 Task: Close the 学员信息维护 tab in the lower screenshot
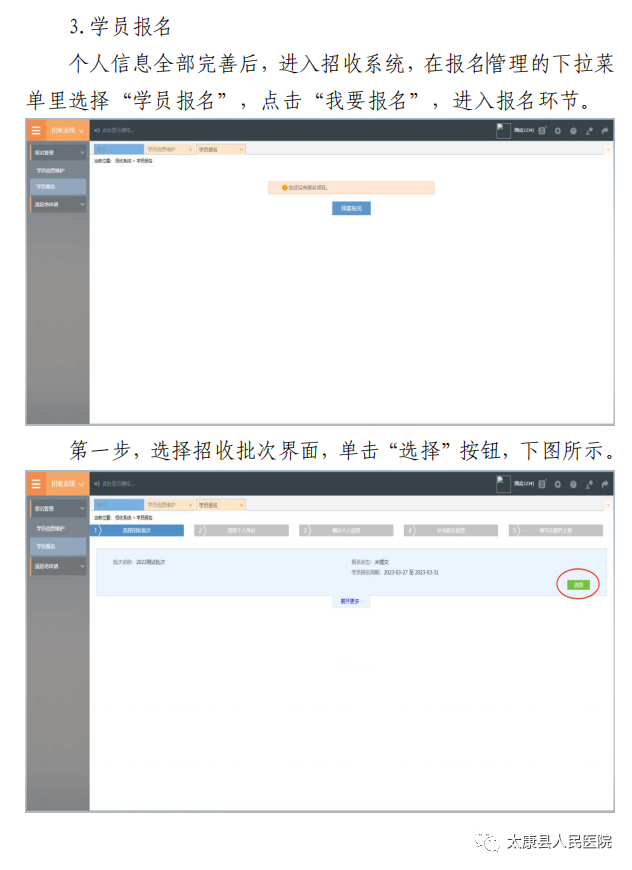pos(190,505)
